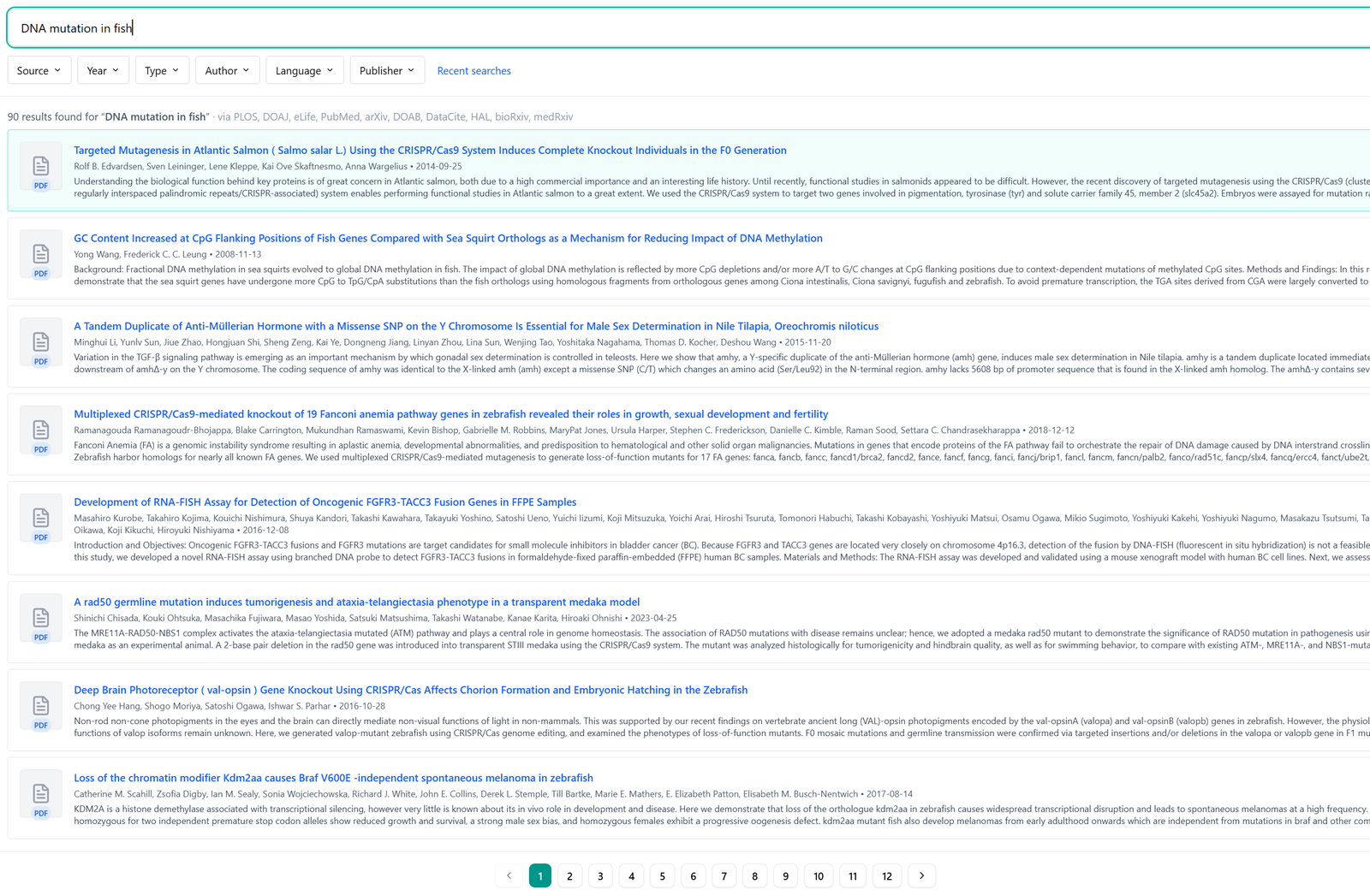
Task: Go to results page 3
Action: 600,875
